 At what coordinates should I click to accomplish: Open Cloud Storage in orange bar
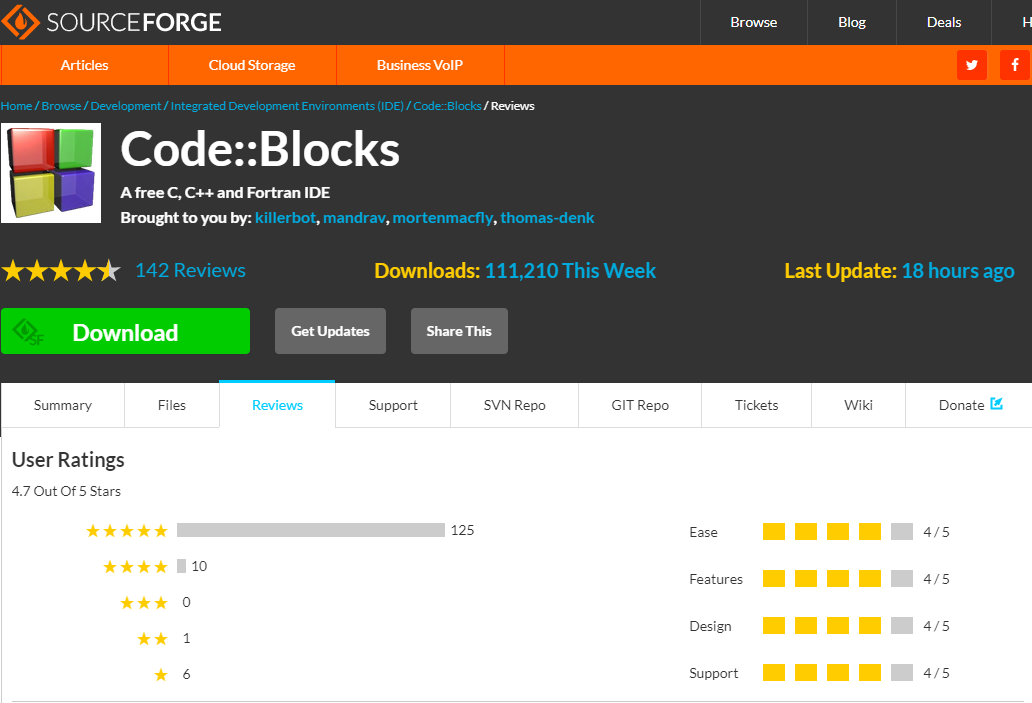click(252, 65)
